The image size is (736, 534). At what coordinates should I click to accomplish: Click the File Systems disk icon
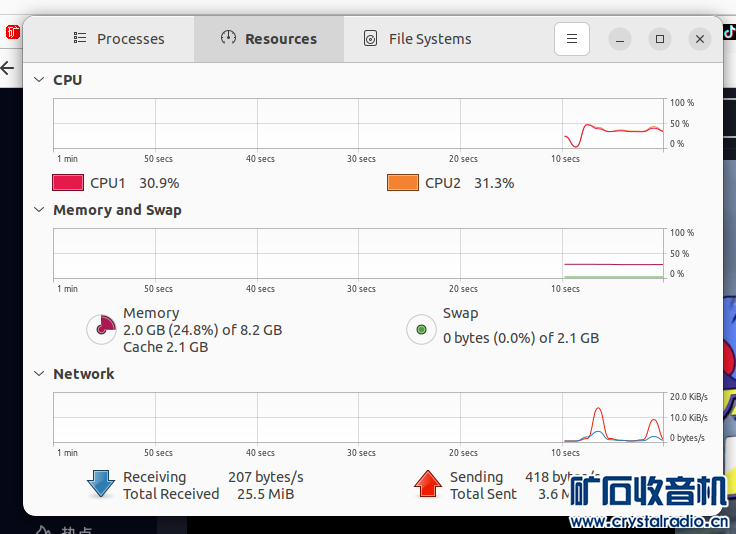(x=370, y=38)
